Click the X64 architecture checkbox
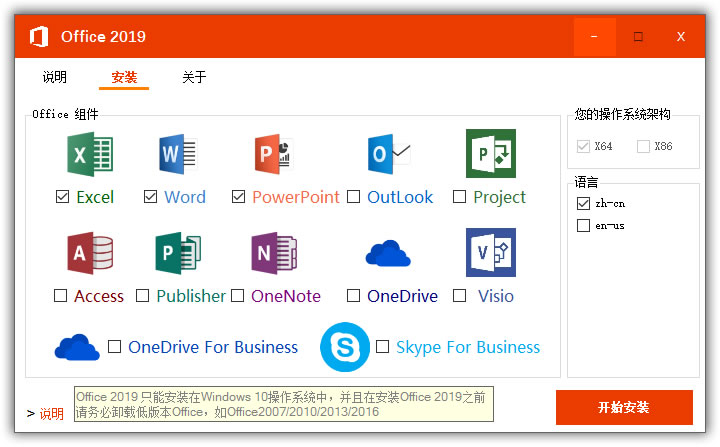 point(583,146)
